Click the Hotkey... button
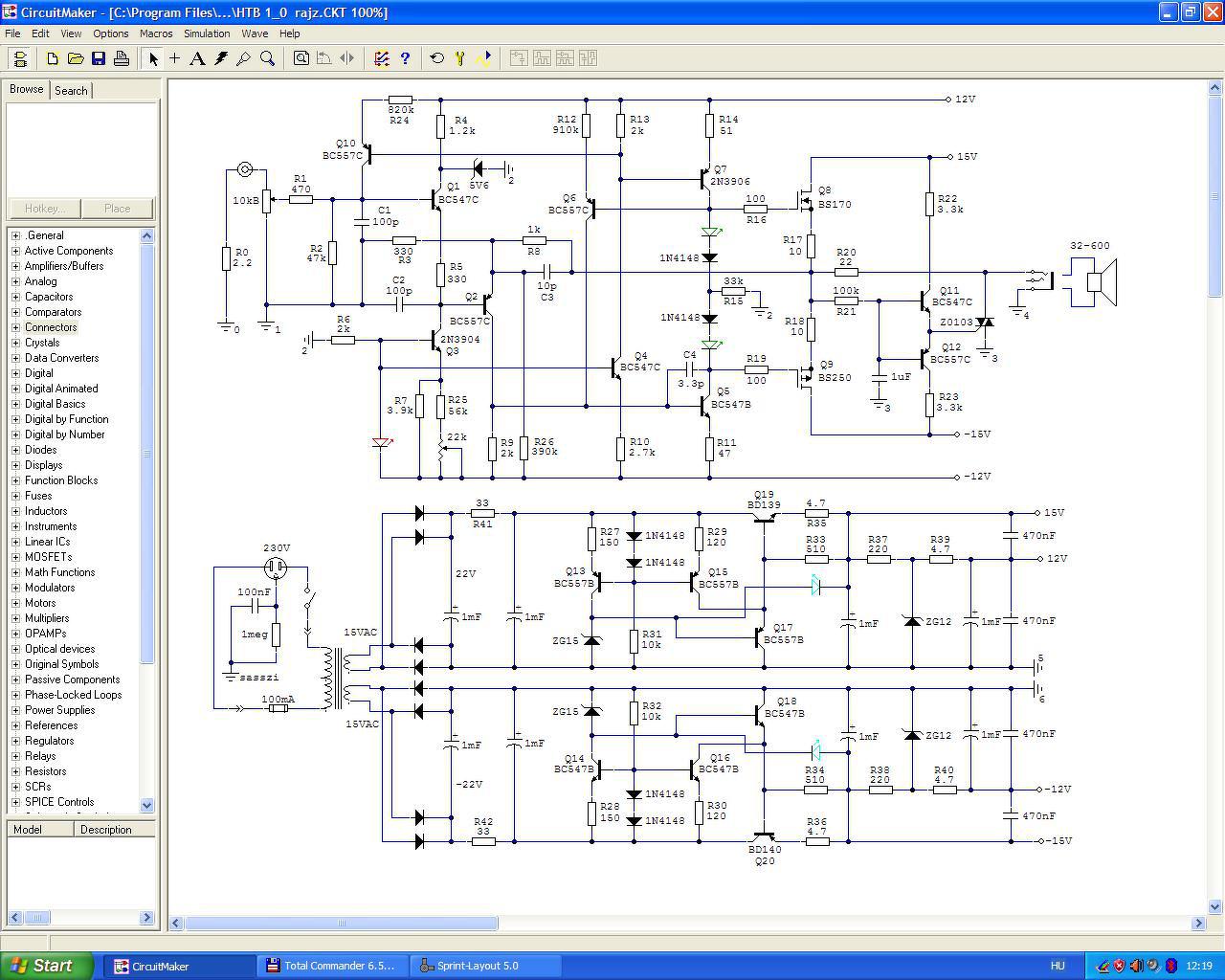The height and width of the screenshot is (980, 1225). (x=44, y=209)
